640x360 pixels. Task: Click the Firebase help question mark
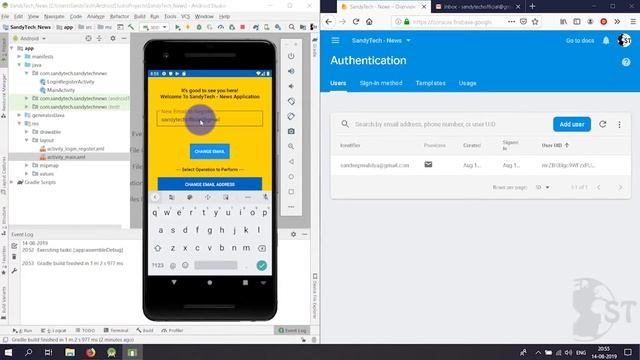(626, 62)
